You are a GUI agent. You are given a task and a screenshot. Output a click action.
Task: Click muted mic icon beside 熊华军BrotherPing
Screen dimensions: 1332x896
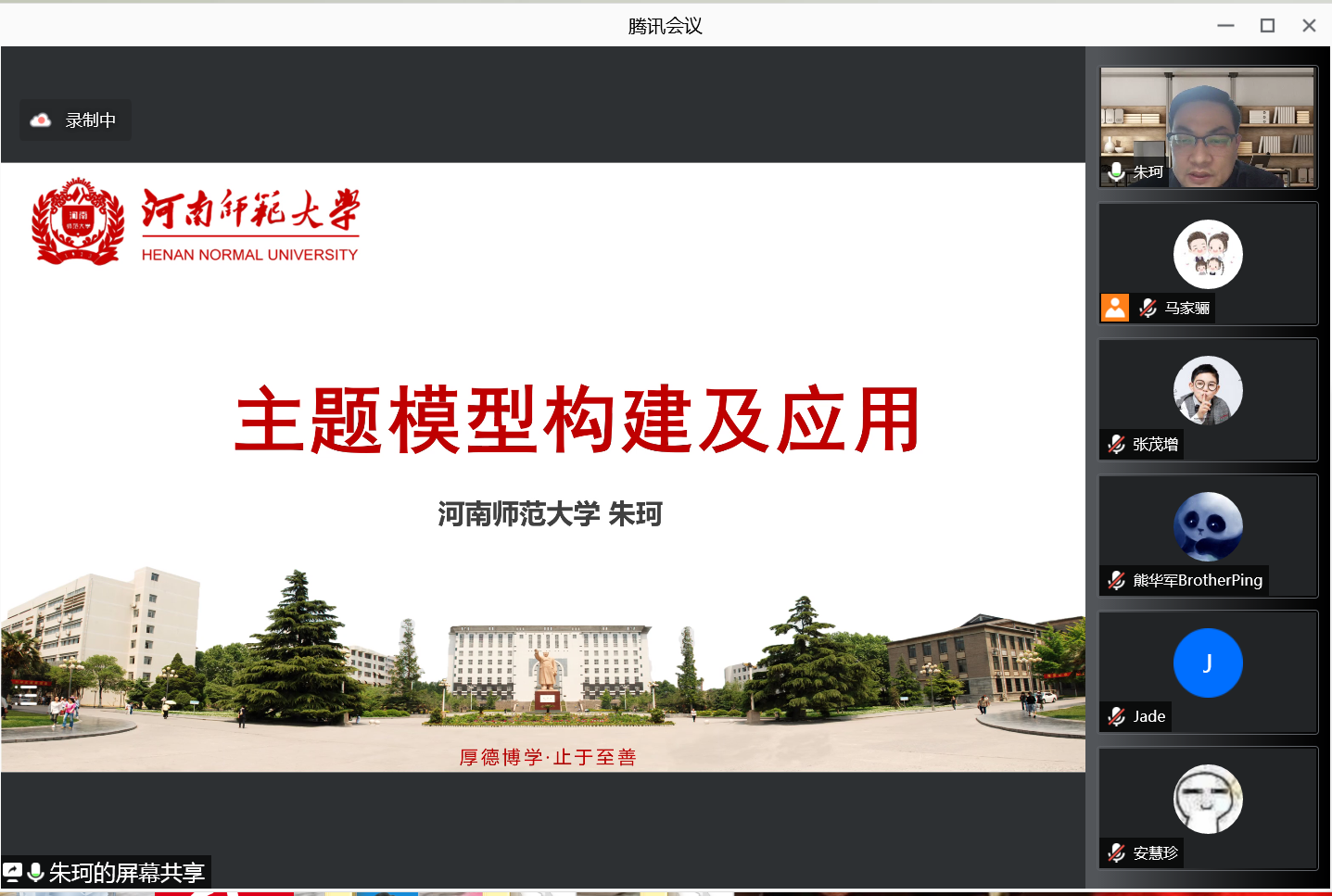point(1116,581)
